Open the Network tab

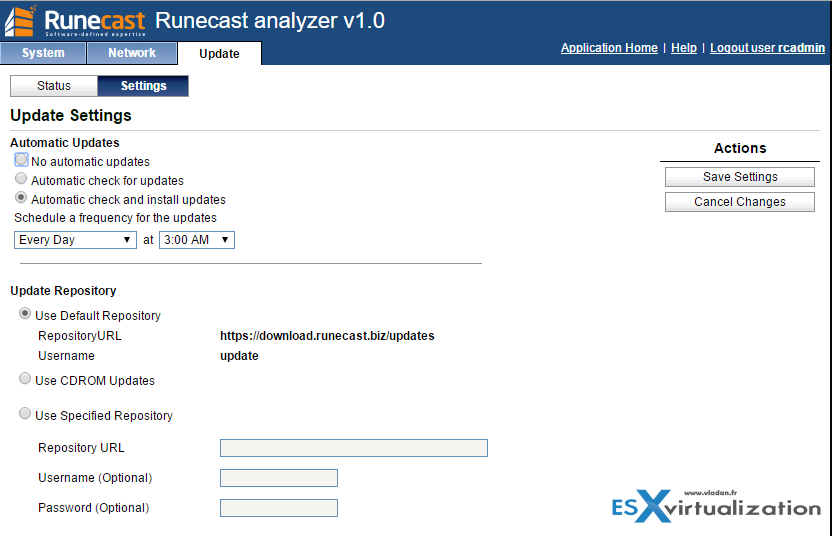[132, 53]
